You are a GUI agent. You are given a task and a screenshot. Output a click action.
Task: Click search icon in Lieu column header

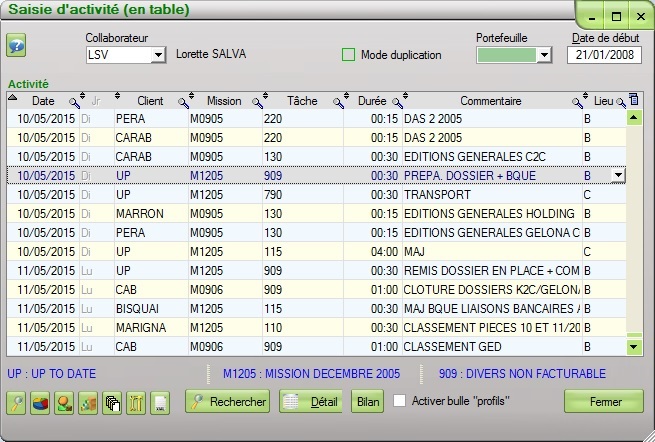coord(621,103)
